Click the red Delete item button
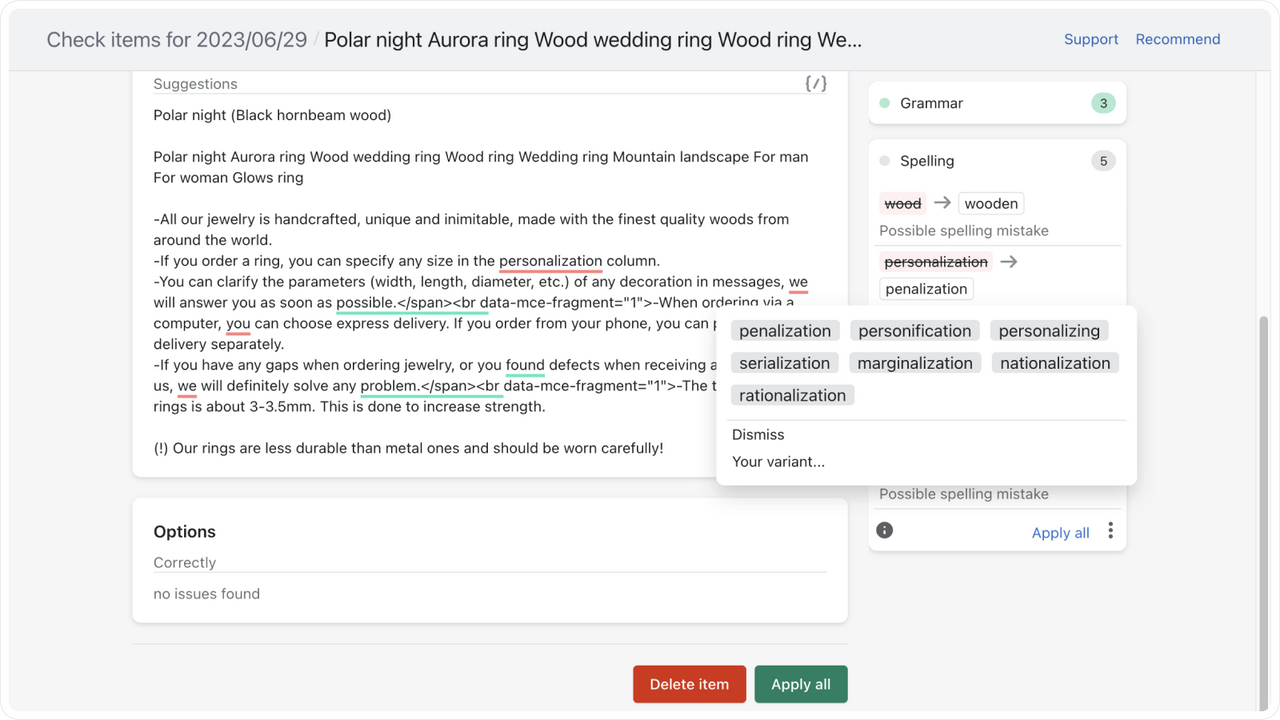 [x=689, y=684]
